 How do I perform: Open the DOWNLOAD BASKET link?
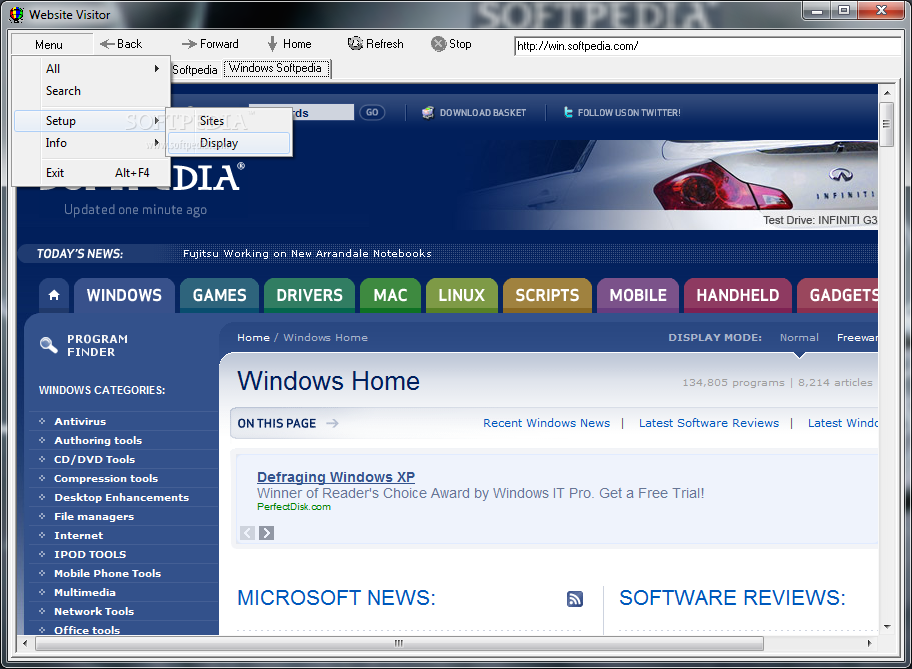tap(483, 113)
